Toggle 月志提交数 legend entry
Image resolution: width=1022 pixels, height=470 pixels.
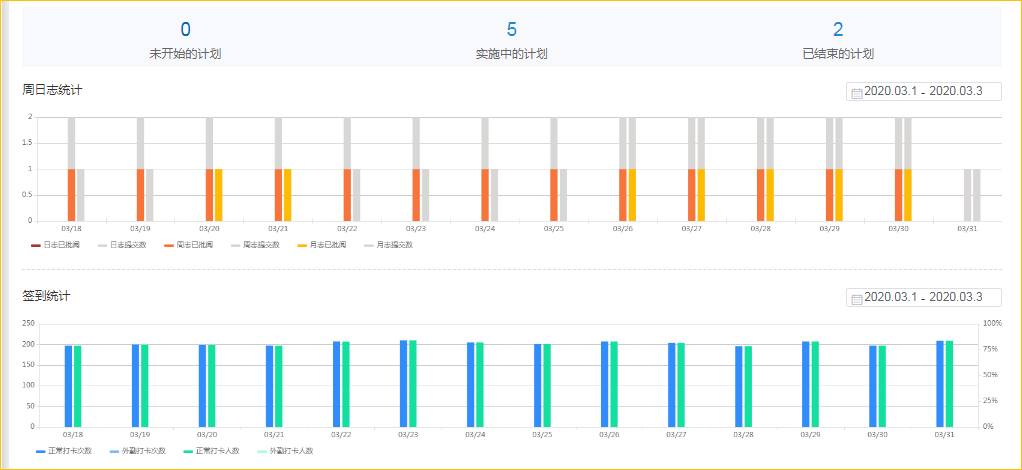click(x=388, y=244)
